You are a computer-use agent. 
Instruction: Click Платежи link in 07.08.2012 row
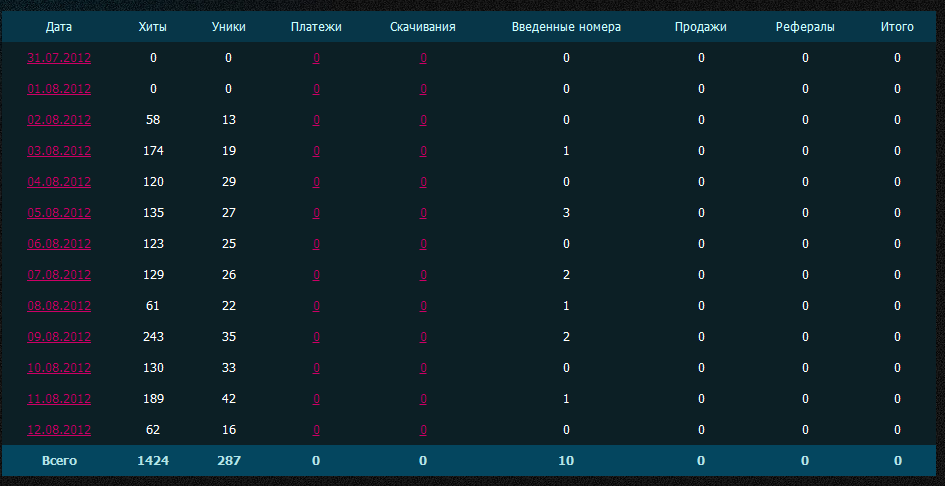click(x=316, y=275)
